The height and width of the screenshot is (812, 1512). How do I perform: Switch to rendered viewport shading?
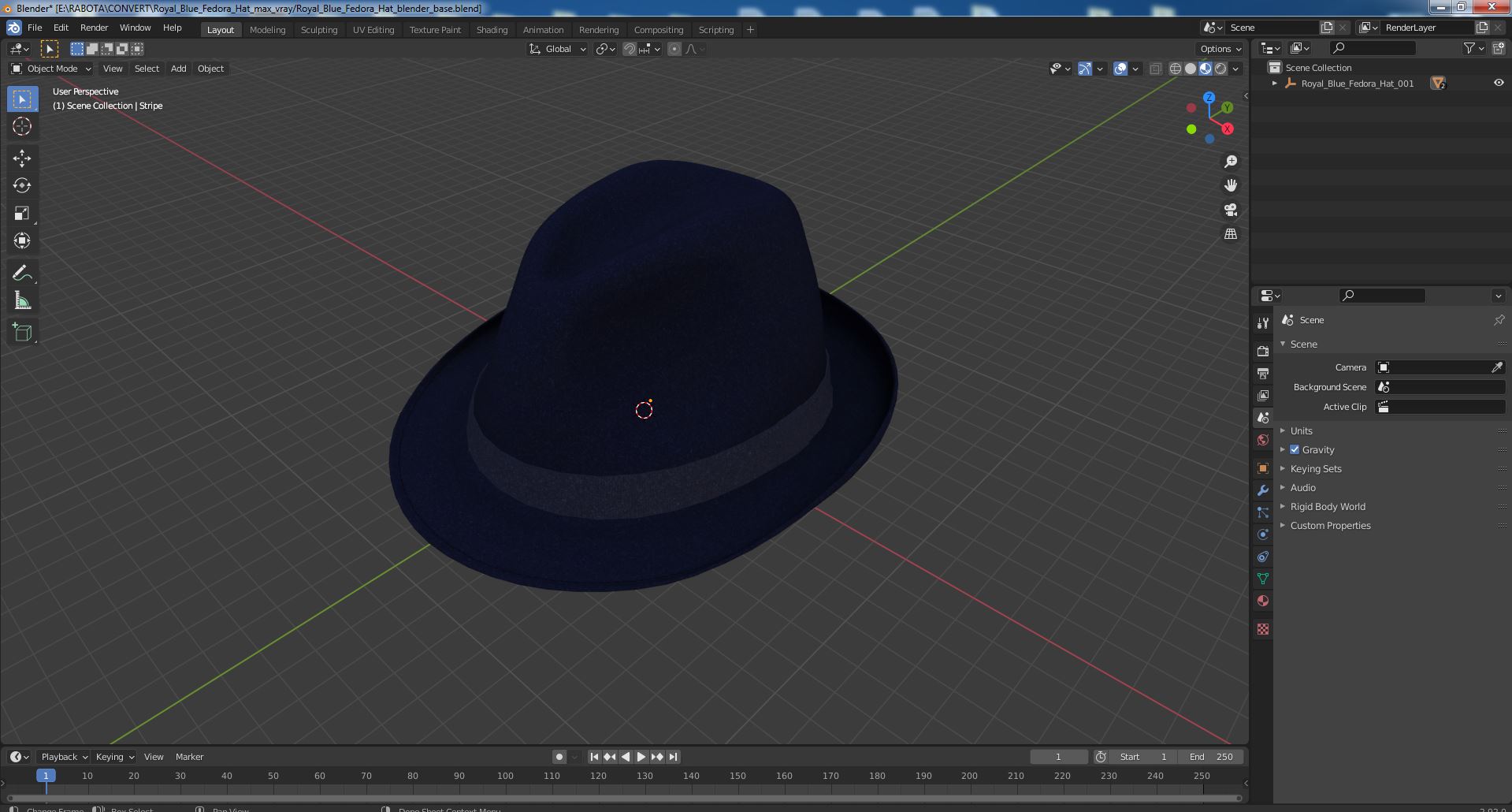tap(1220, 69)
